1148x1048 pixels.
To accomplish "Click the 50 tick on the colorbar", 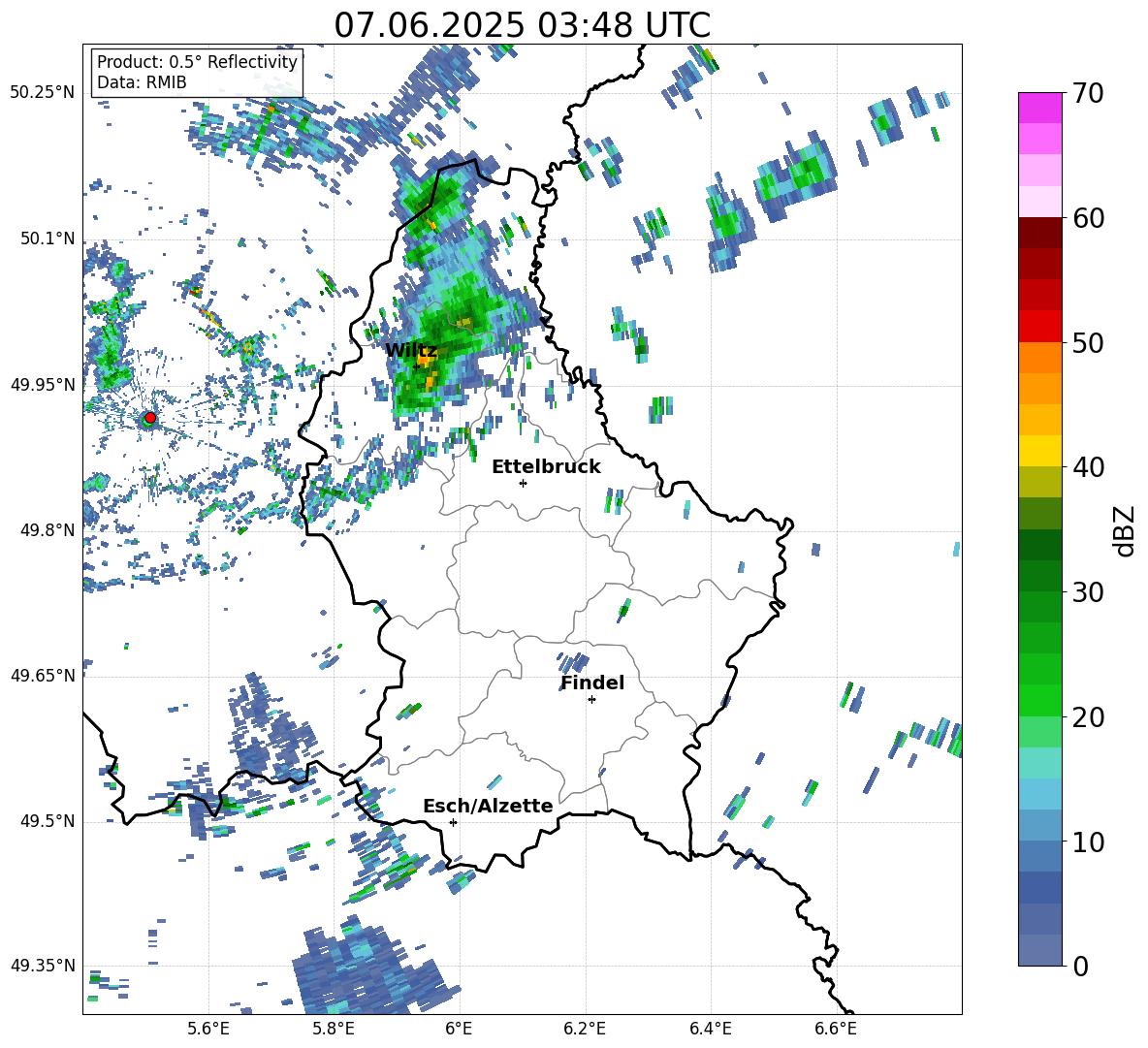I will tap(1087, 342).
